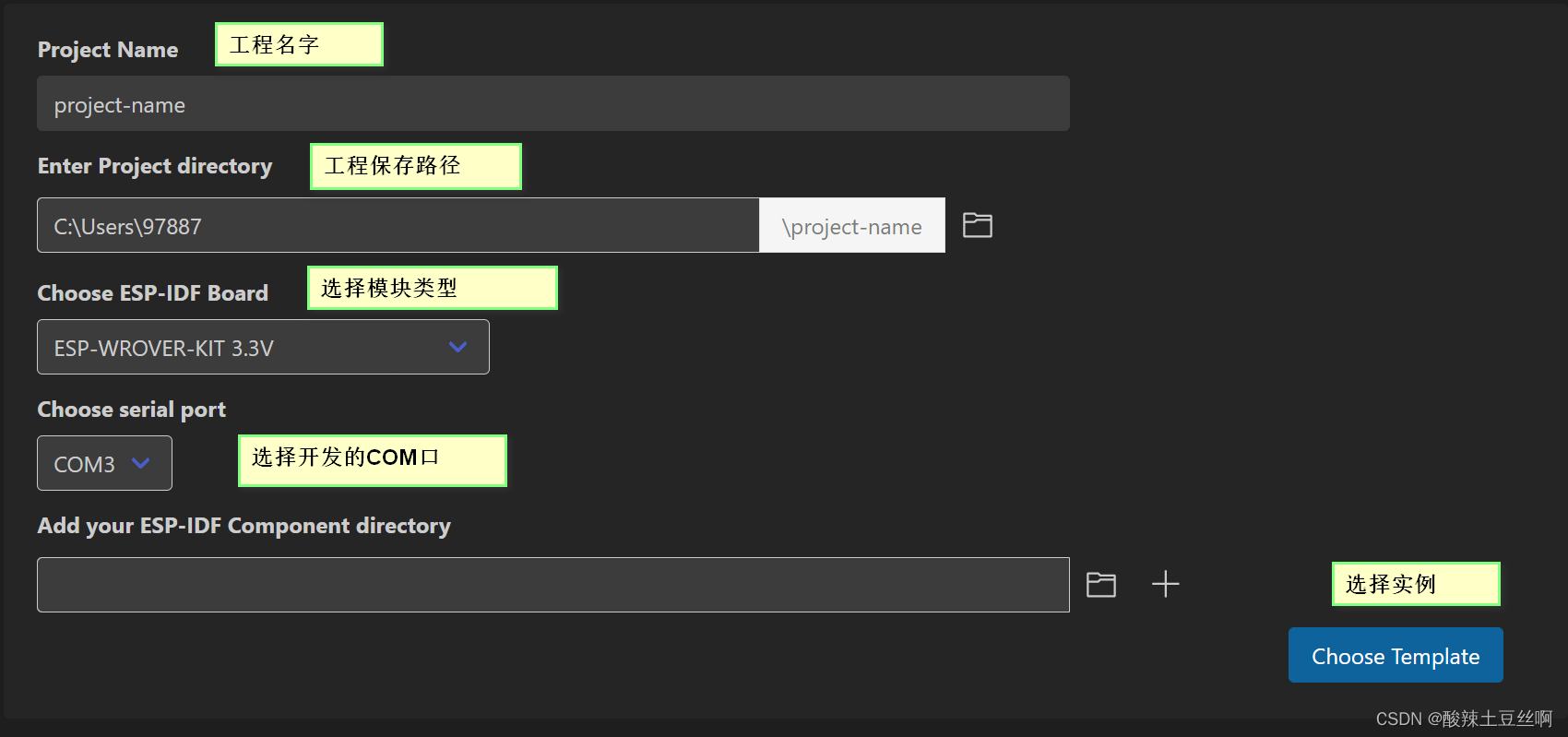Open folder browser for project directory
1568x737 pixels.
[x=977, y=224]
